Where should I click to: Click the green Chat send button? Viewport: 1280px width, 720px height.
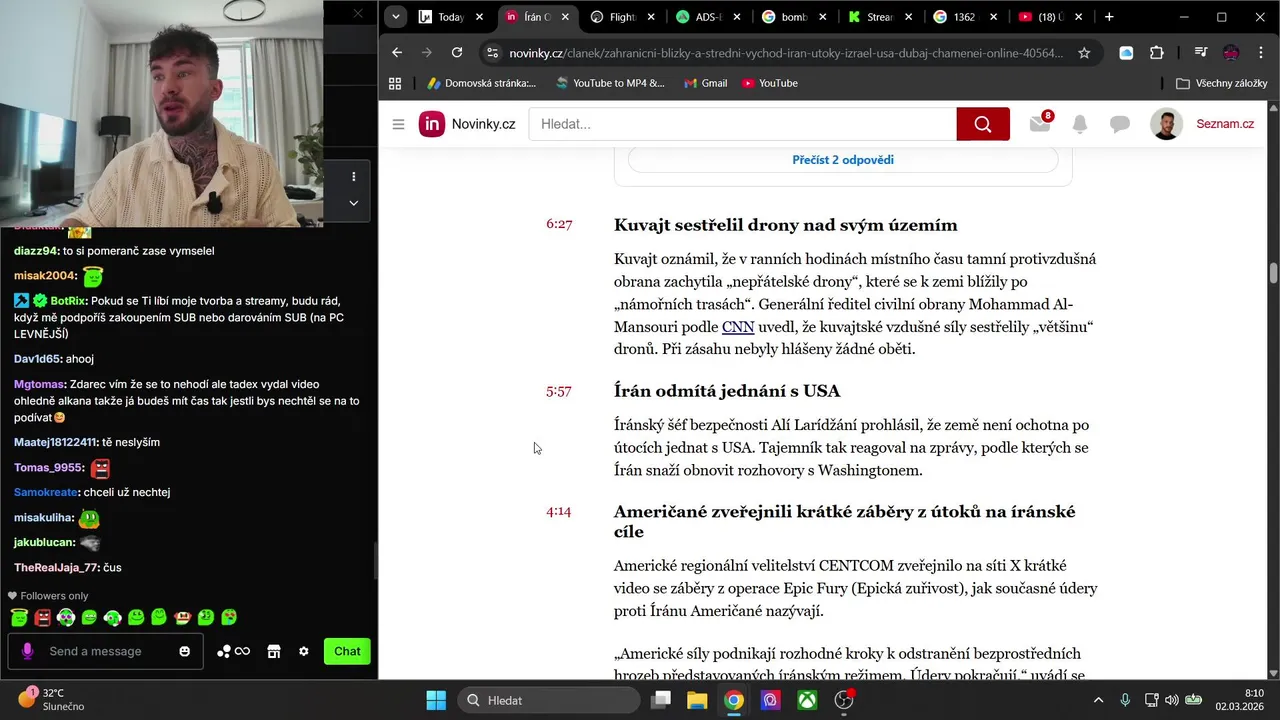point(347,651)
